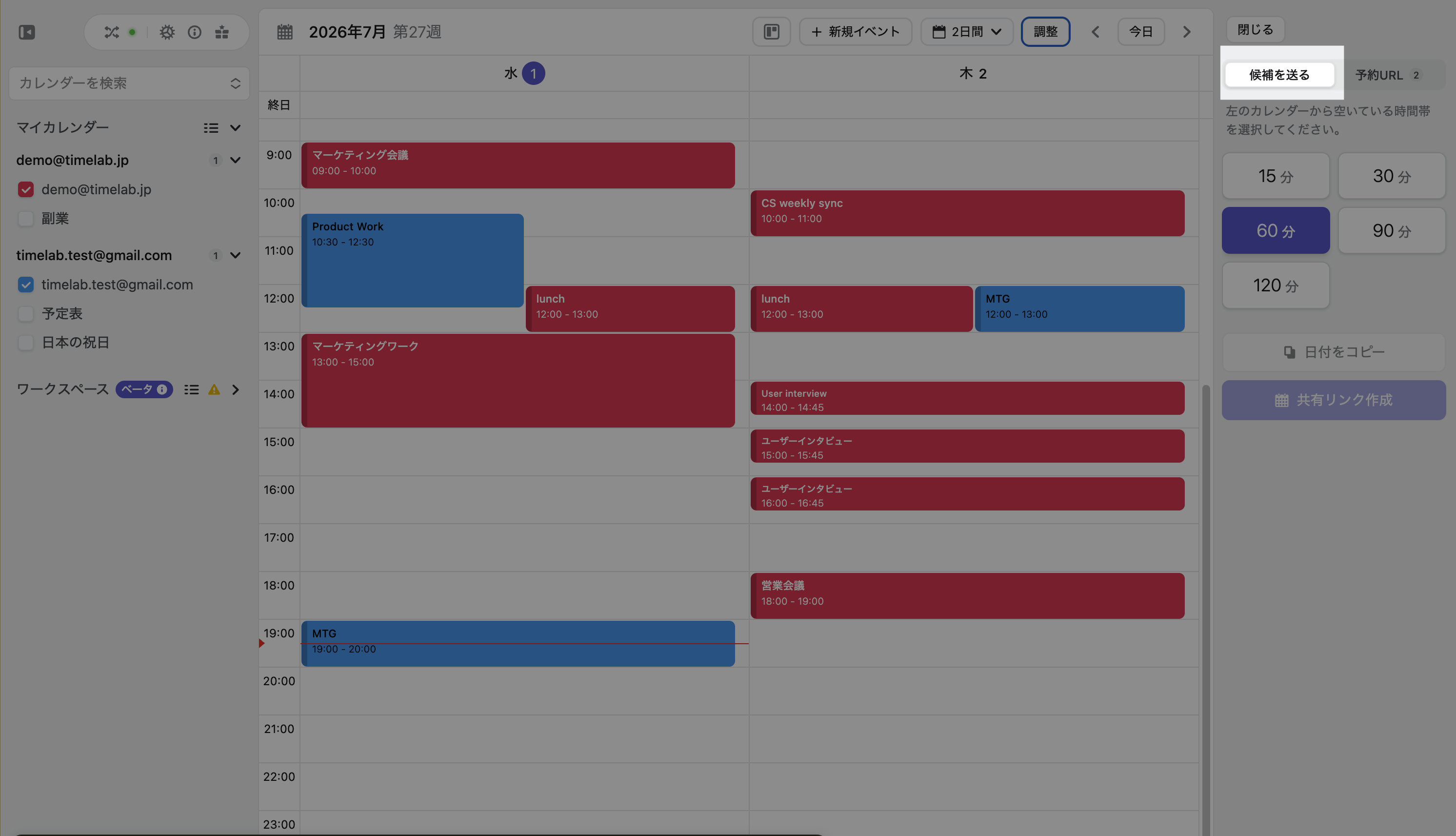Image resolution: width=1456 pixels, height=836 pixels.
Task: Open the マーケティング会議 event at 09:00
Action: (x=518, y=165)
